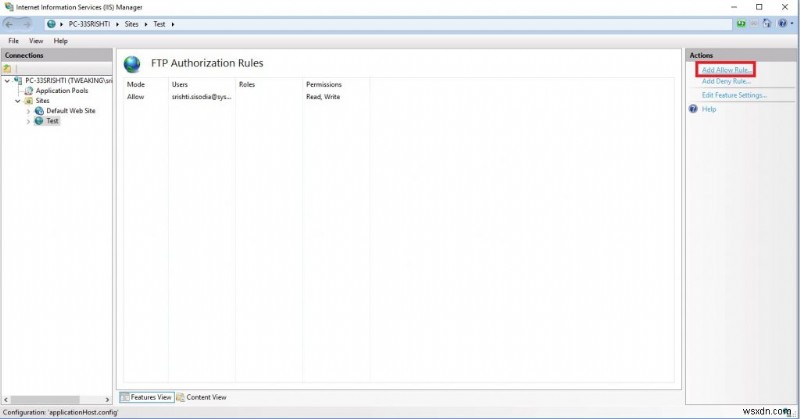Click the Help link in Actions
The image size is (800, 419).
click(x=709, y=109)
